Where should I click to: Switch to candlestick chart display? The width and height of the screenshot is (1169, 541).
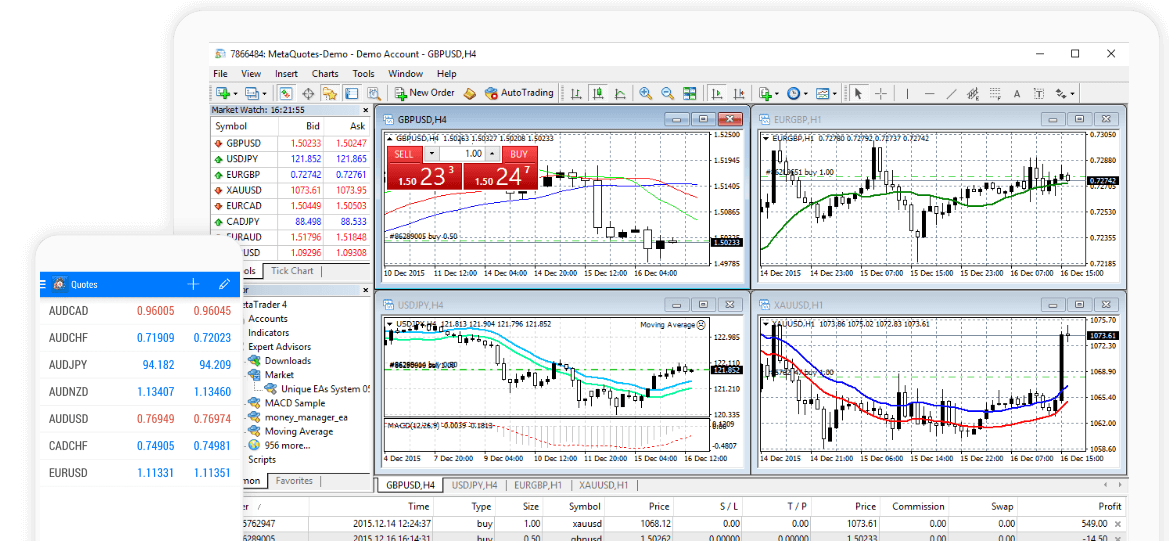point(598,93)
